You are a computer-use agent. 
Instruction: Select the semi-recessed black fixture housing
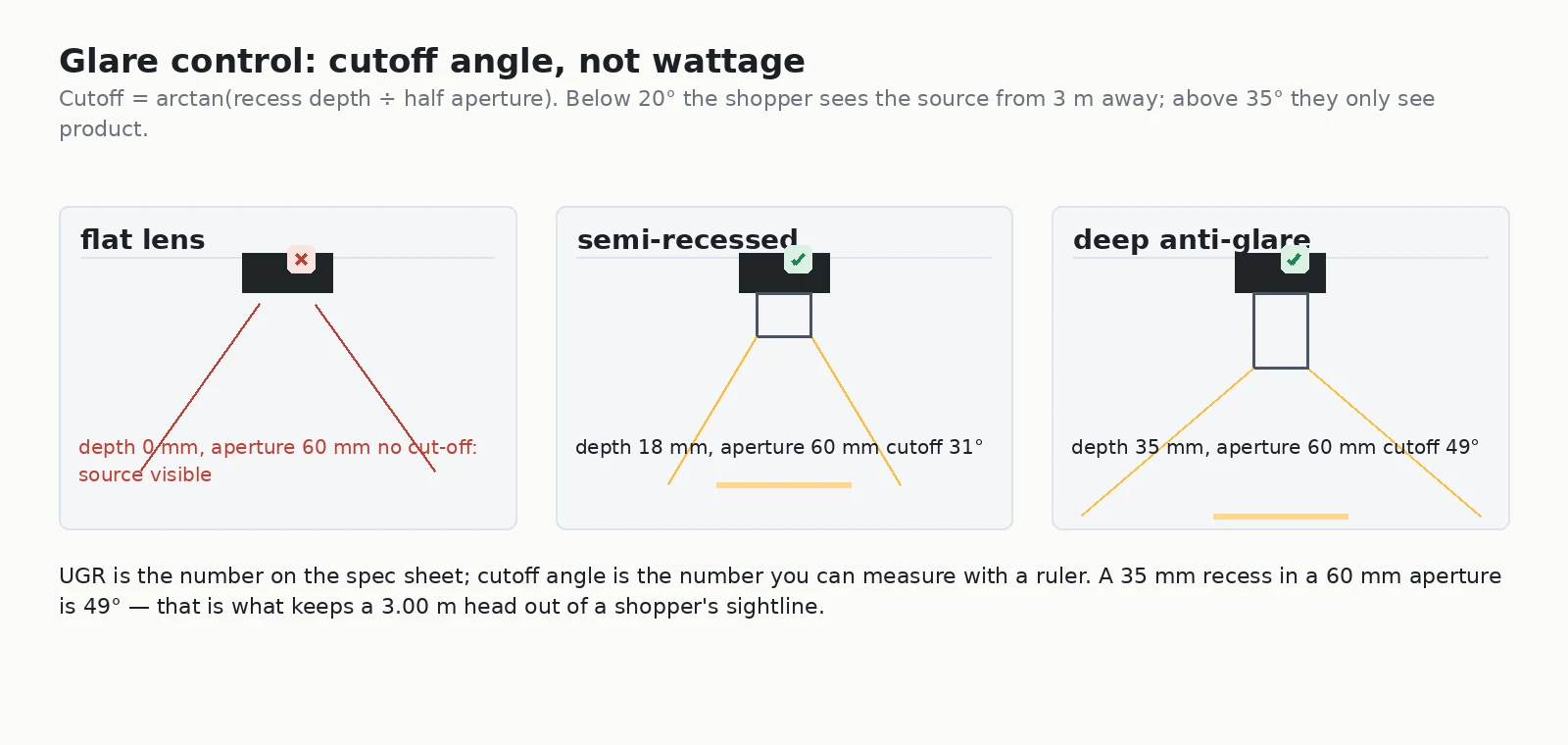(784, 273)
